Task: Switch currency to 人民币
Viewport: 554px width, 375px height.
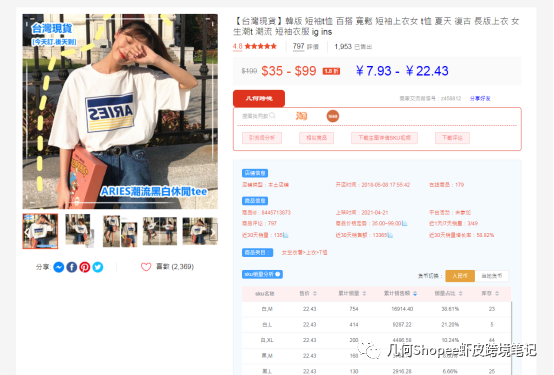Action: click(460, 276)
